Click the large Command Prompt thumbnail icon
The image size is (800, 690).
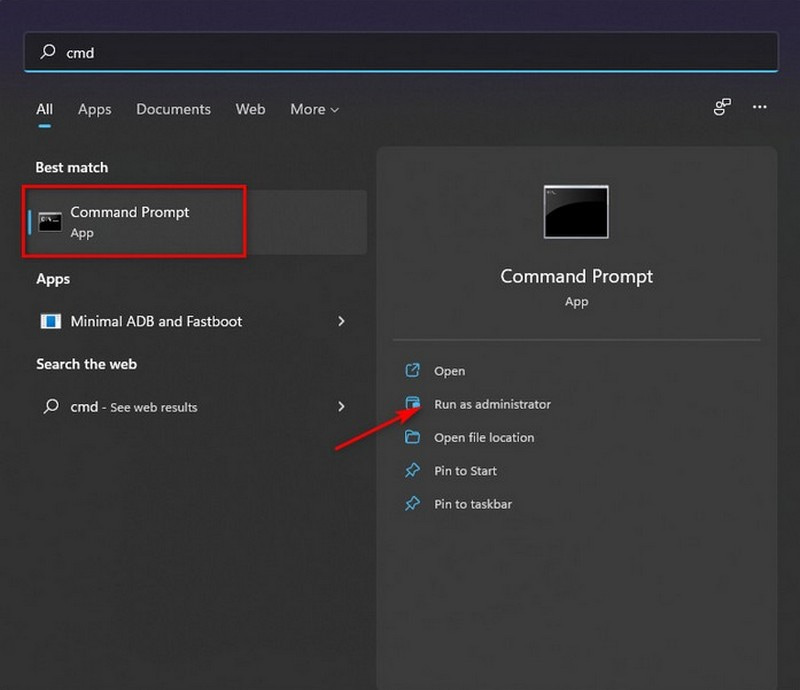pyautogui.click(x=576, y=212)
